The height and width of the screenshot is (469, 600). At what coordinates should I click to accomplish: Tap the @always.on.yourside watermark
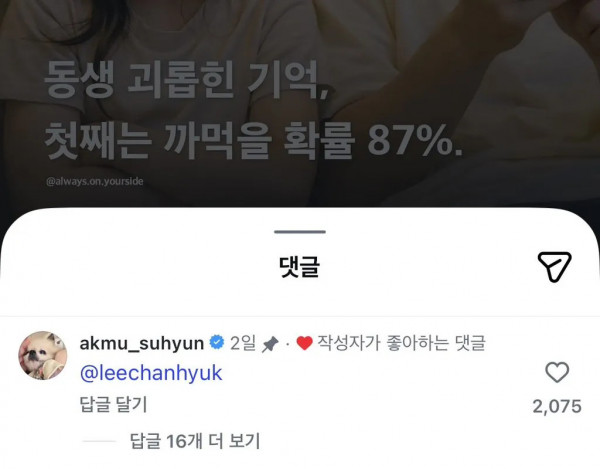(x=95, y=181)
